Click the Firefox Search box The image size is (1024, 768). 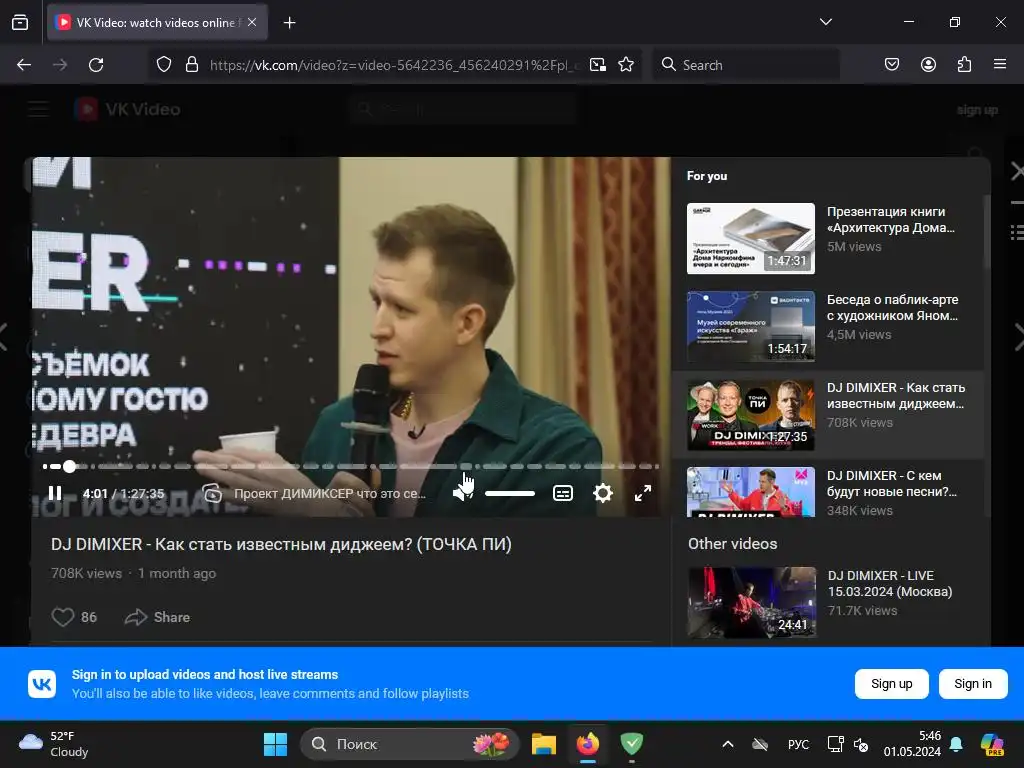(x=746, y=65)
